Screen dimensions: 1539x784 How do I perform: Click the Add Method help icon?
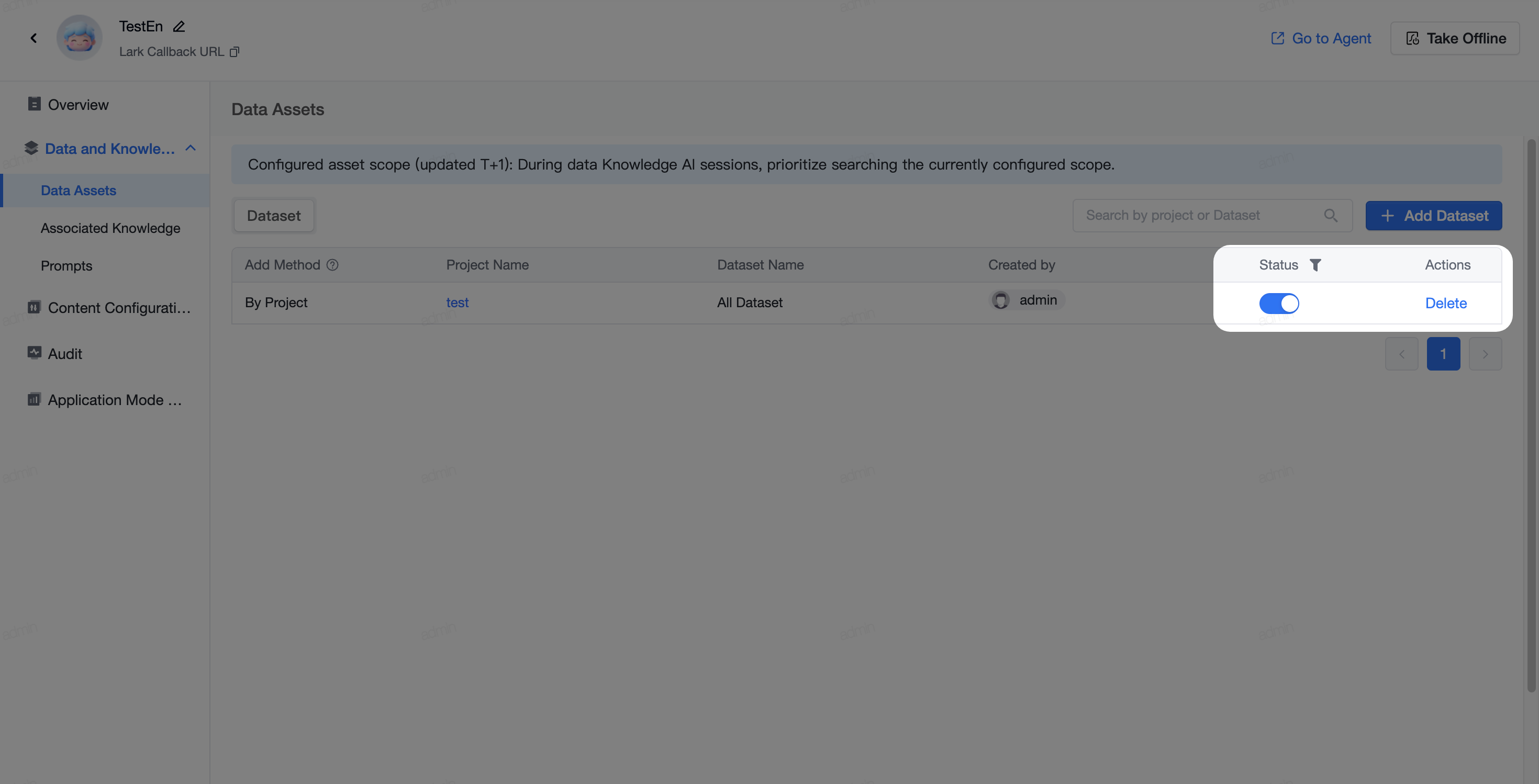[x=332, y=265]
